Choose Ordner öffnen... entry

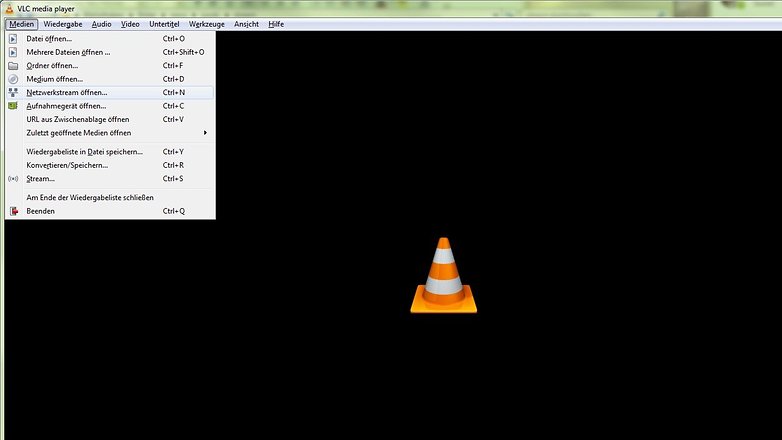[110, 65]
